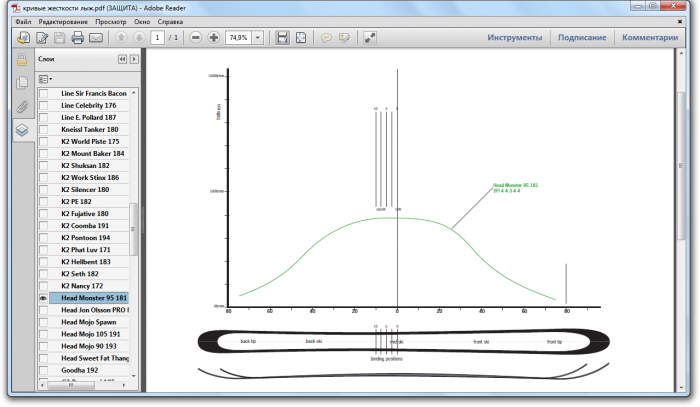Open the Инструменты pane
The height and width of the screenshot is (407, 700).
(x=515, y=37)
